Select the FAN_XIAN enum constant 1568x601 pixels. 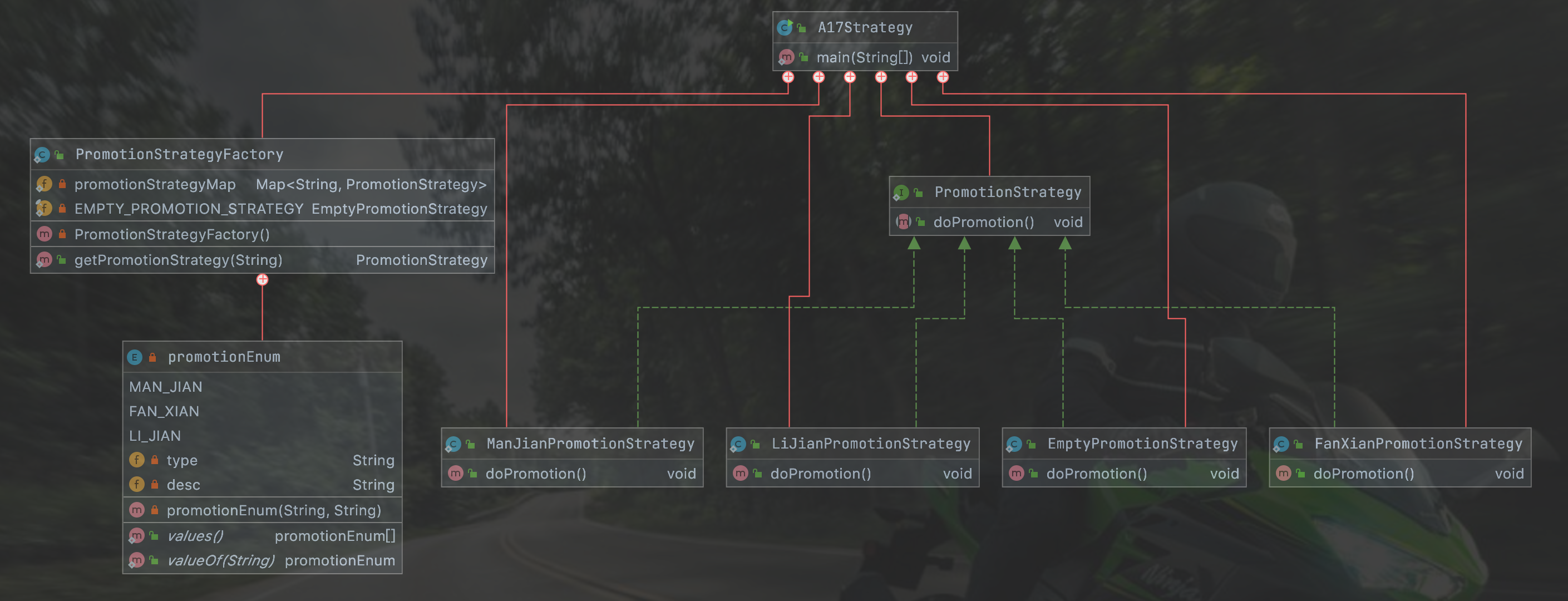pos(164,412)
